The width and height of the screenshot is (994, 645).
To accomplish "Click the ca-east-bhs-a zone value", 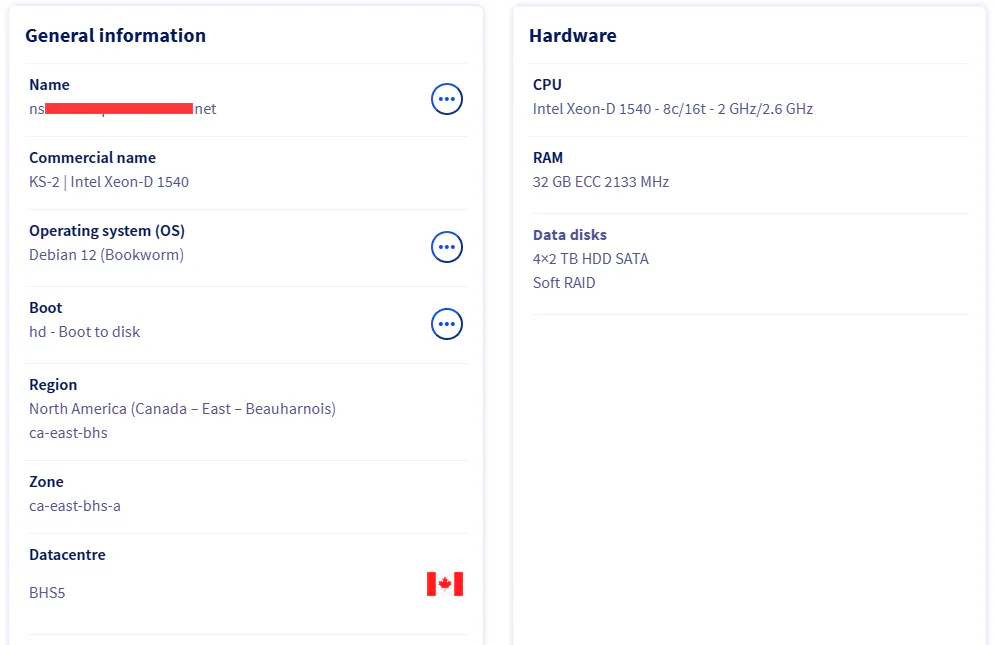I will (x=75, y=506).
